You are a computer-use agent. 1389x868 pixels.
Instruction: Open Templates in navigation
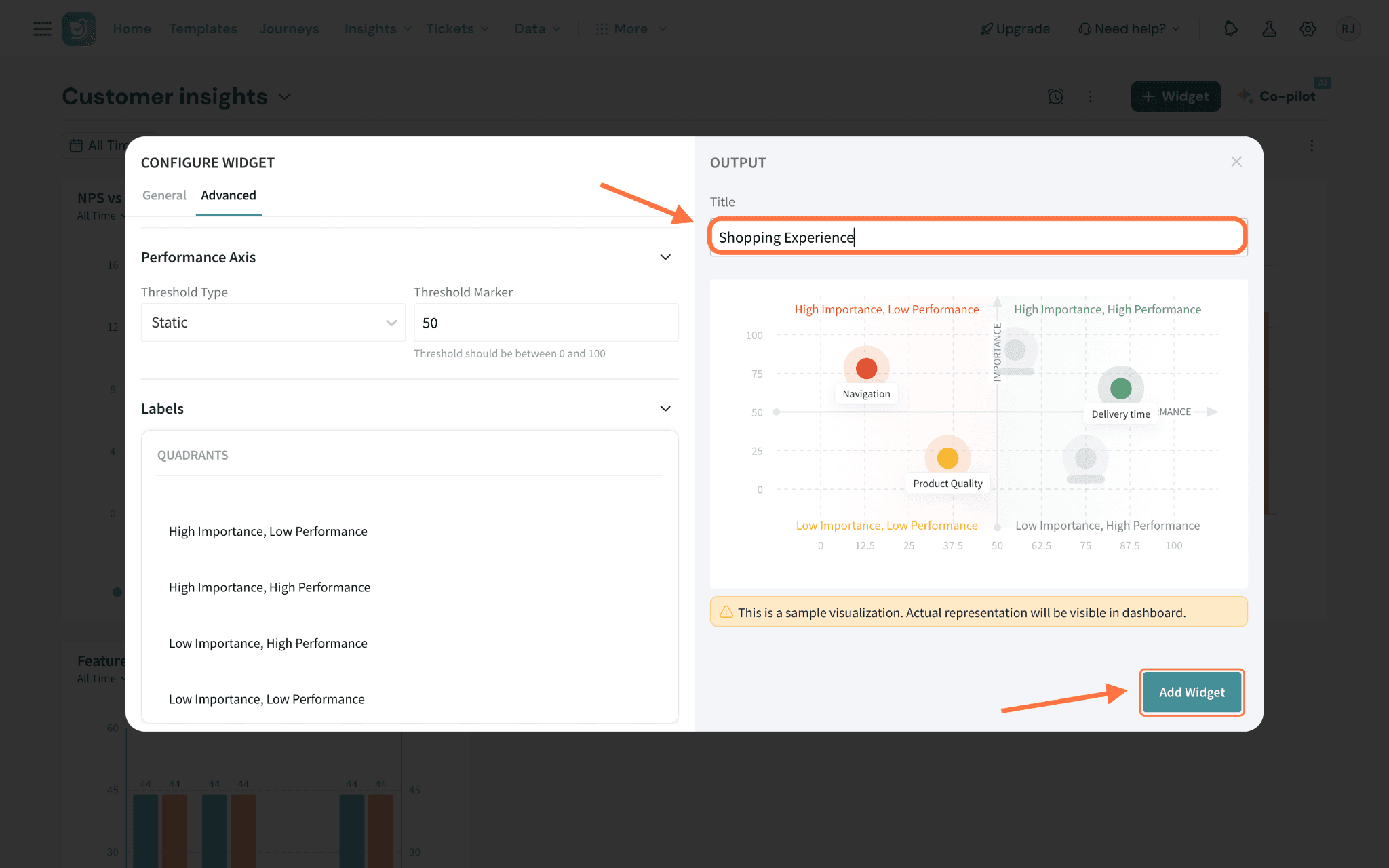pyautogui.click(x=203, y=28)
